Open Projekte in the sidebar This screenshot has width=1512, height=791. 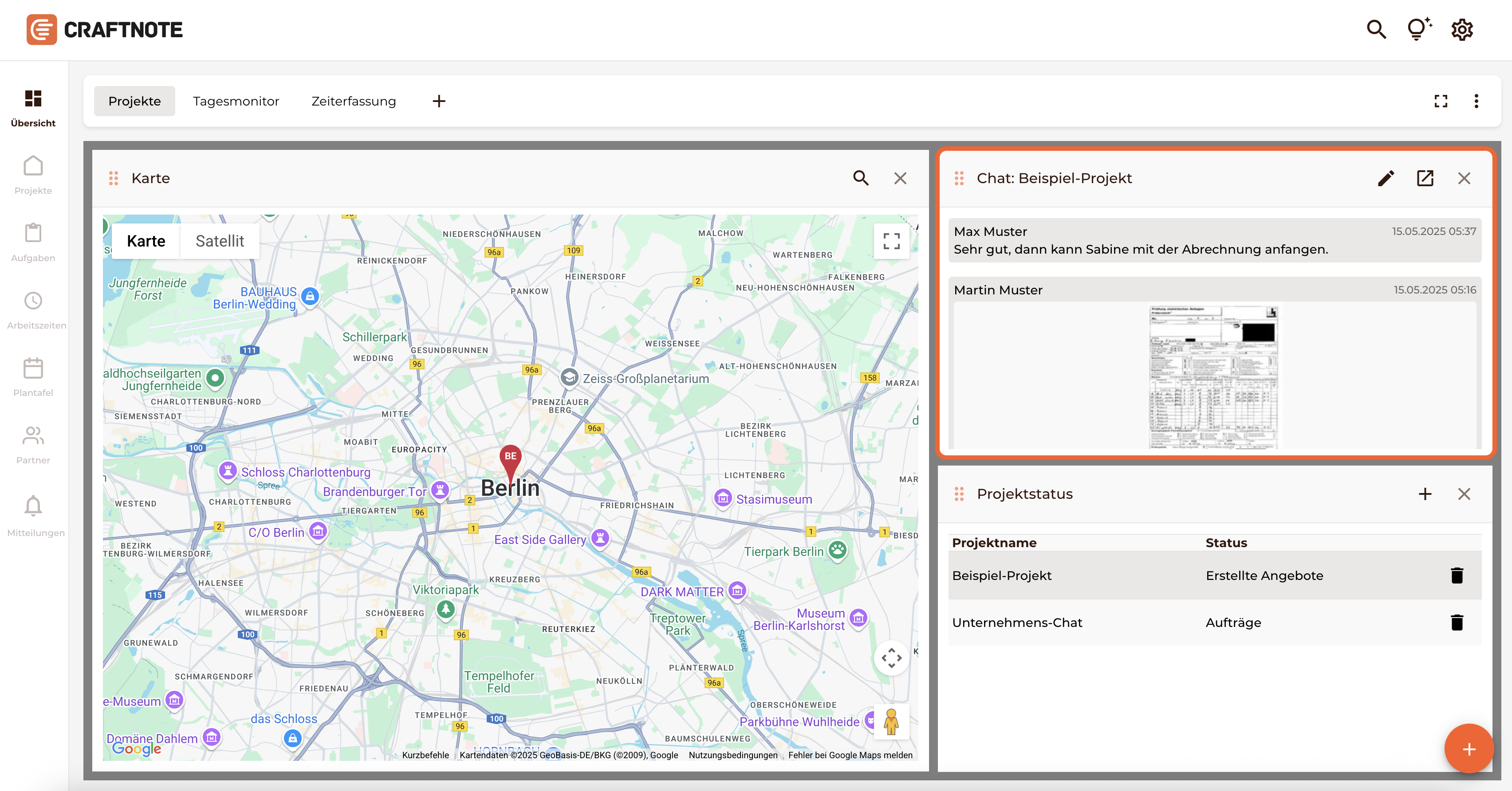click(33, 176)
